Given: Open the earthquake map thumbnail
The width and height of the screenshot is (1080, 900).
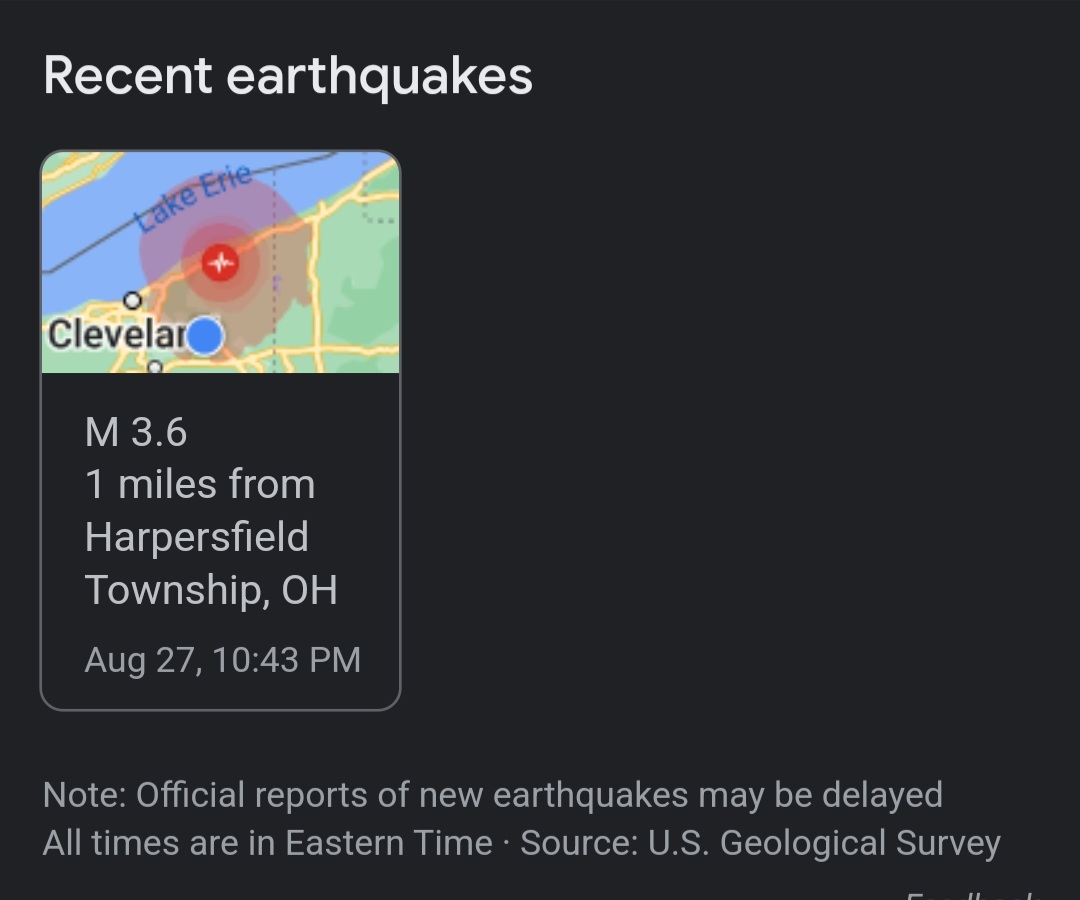Looking at the screenshot, I should 220,262.
